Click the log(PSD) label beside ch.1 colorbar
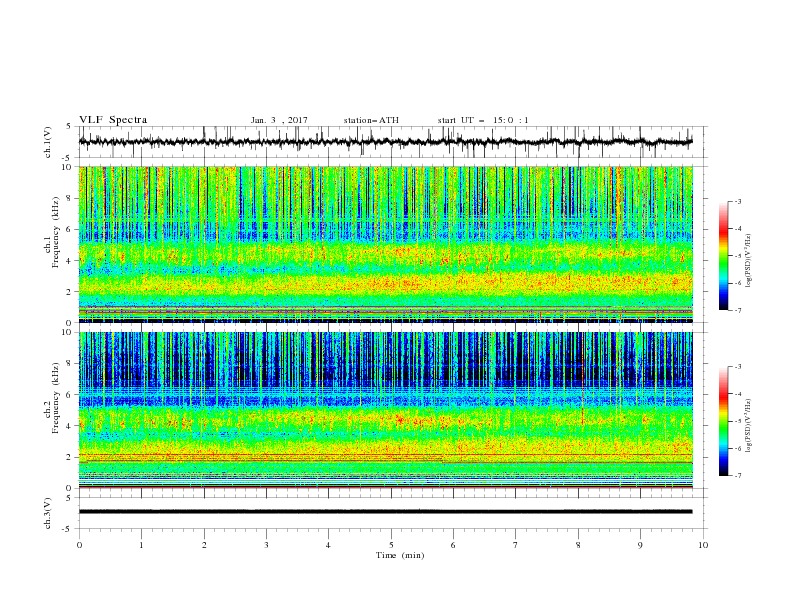This screenshot has height=612, width=792. 749,261
